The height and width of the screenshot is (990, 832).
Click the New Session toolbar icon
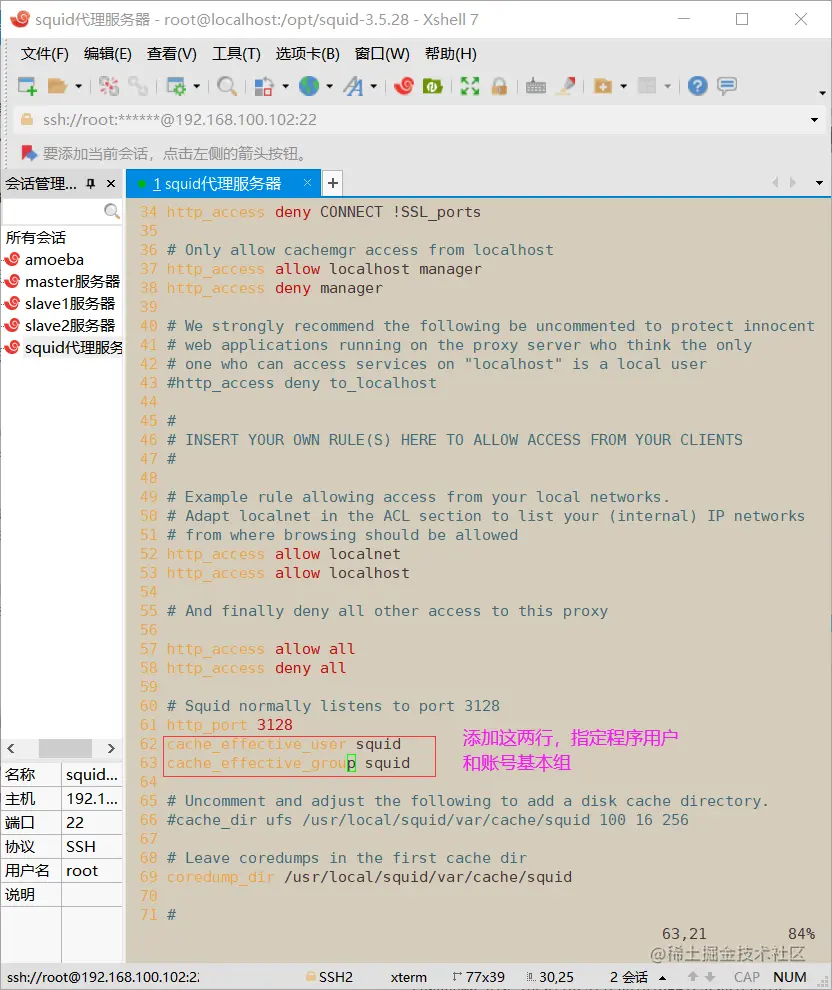pyautogui.click(x=27, y=86)
